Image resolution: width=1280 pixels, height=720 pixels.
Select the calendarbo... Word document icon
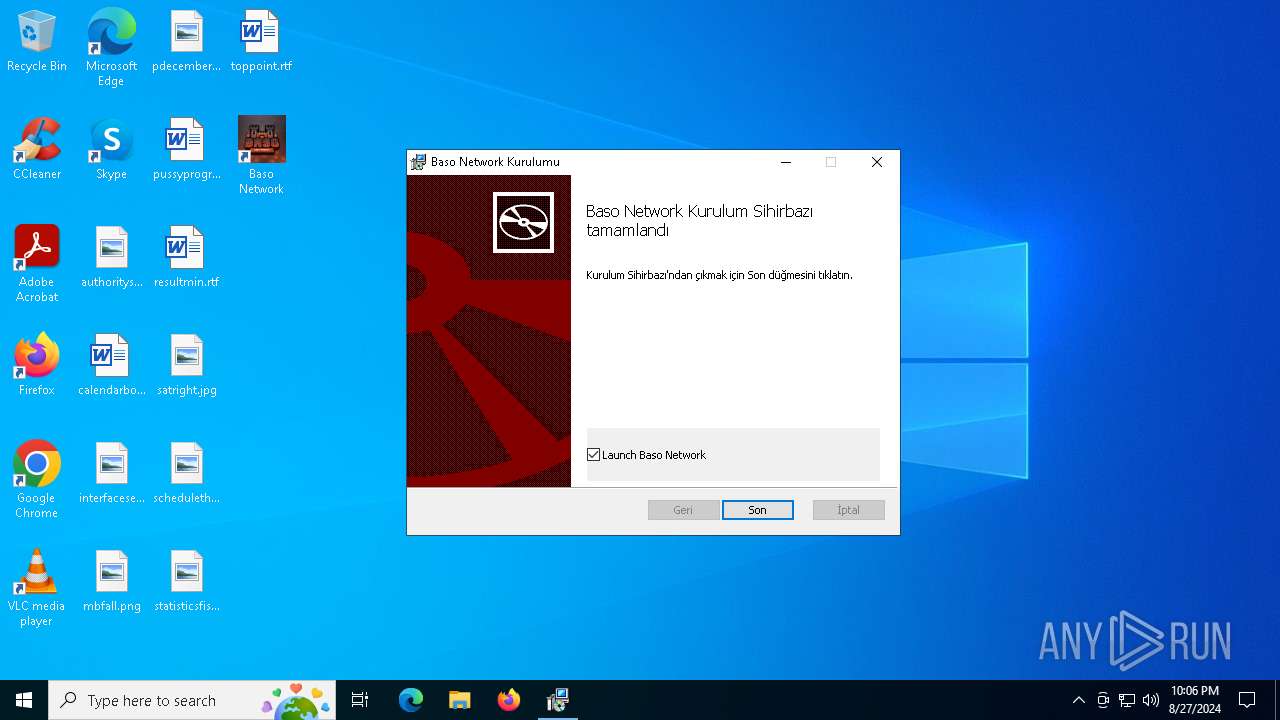(x=111, y=365)
